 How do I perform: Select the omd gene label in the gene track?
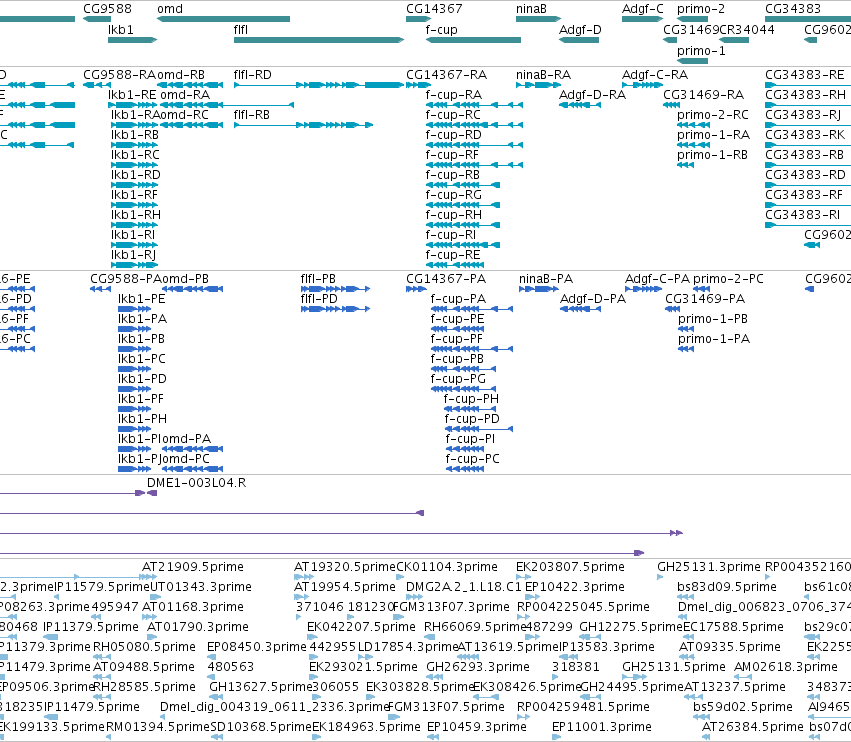coord(170,9)
